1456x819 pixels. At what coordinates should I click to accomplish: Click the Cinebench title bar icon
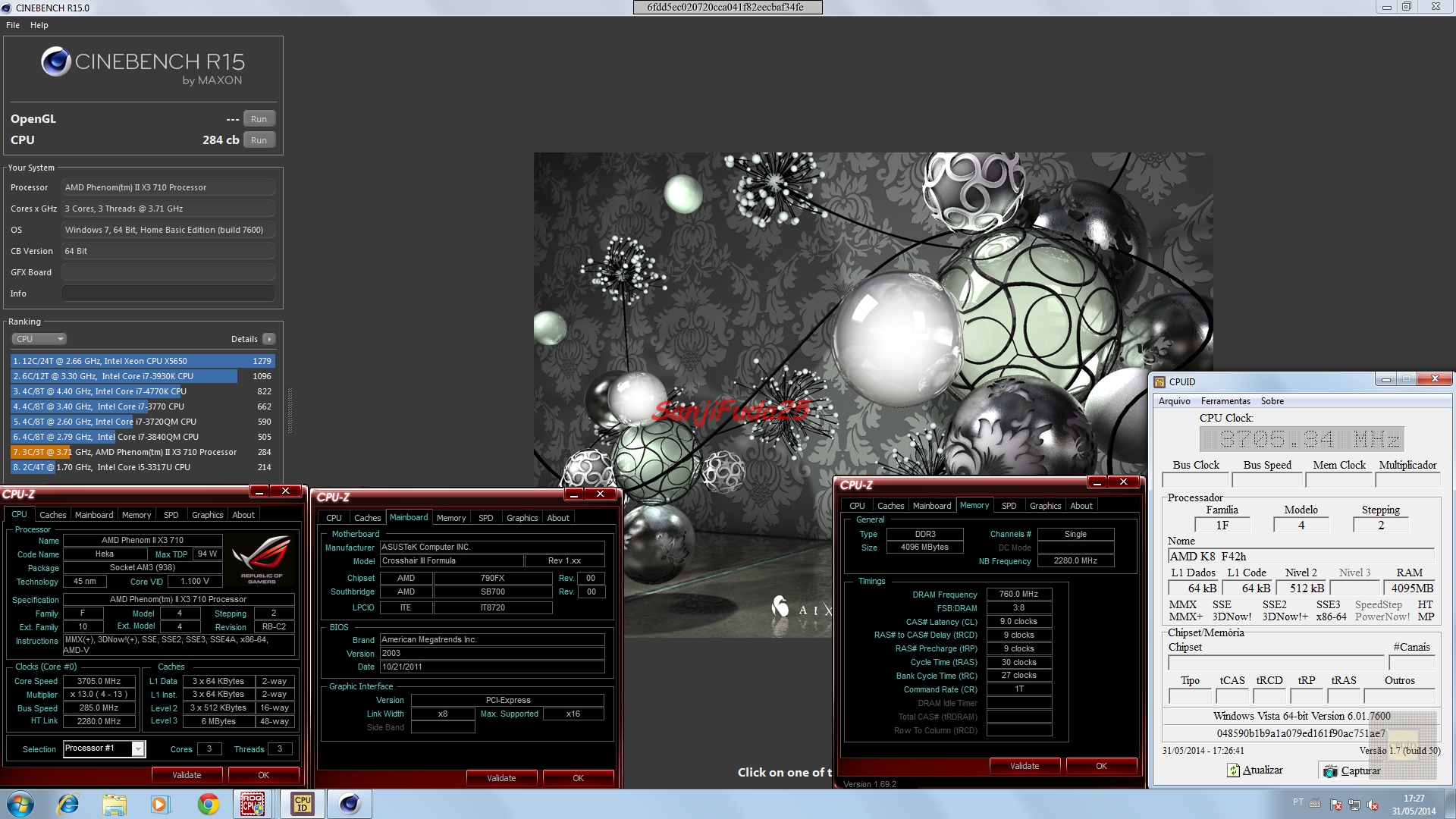[7, 8]
